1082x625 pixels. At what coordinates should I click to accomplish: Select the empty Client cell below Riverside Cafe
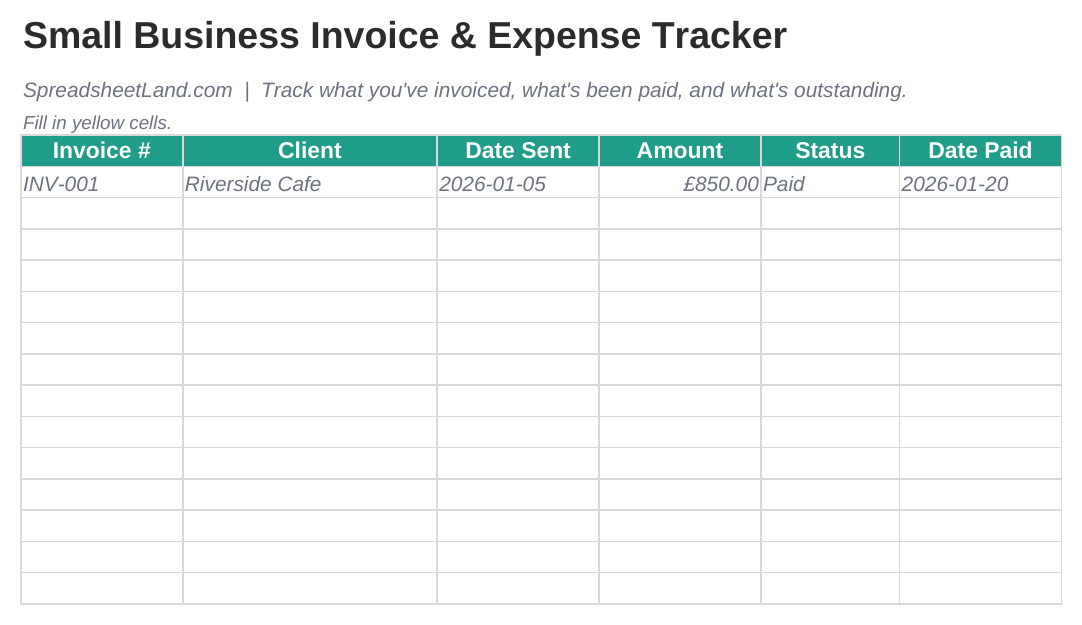click(310, 214)
